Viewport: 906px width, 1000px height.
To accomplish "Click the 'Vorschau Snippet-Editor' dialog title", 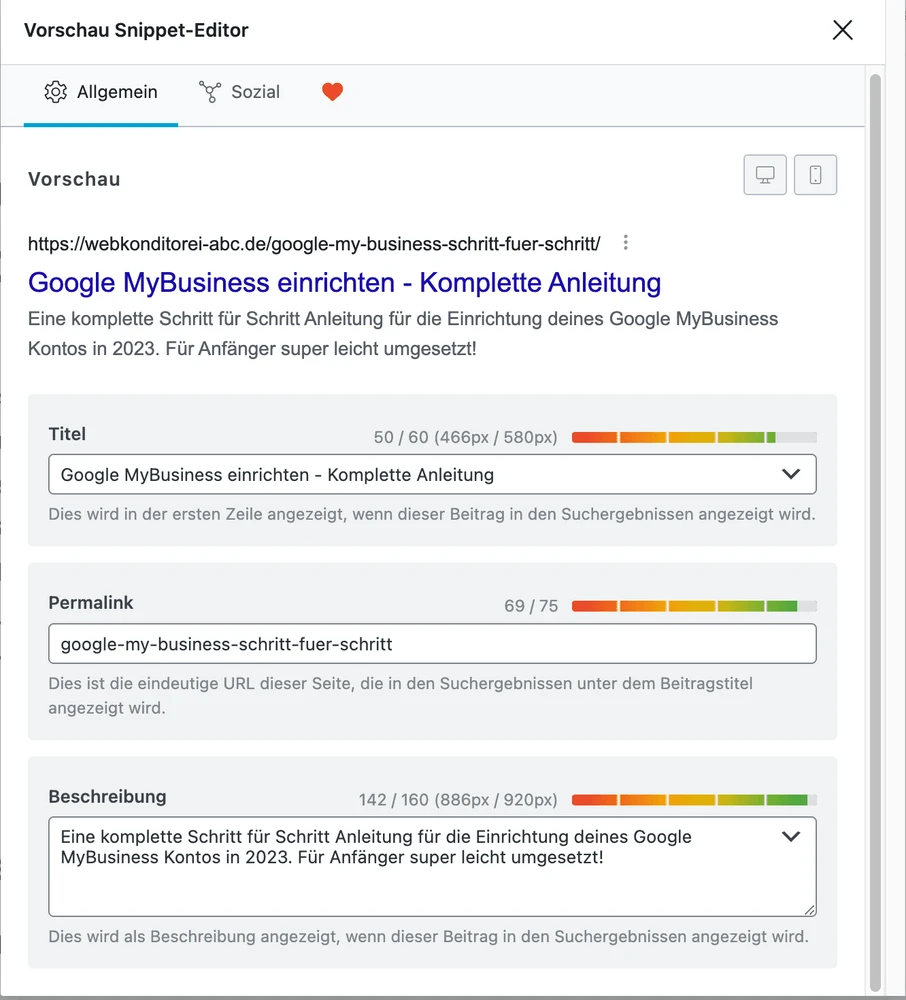I will (x=136, y=30).
